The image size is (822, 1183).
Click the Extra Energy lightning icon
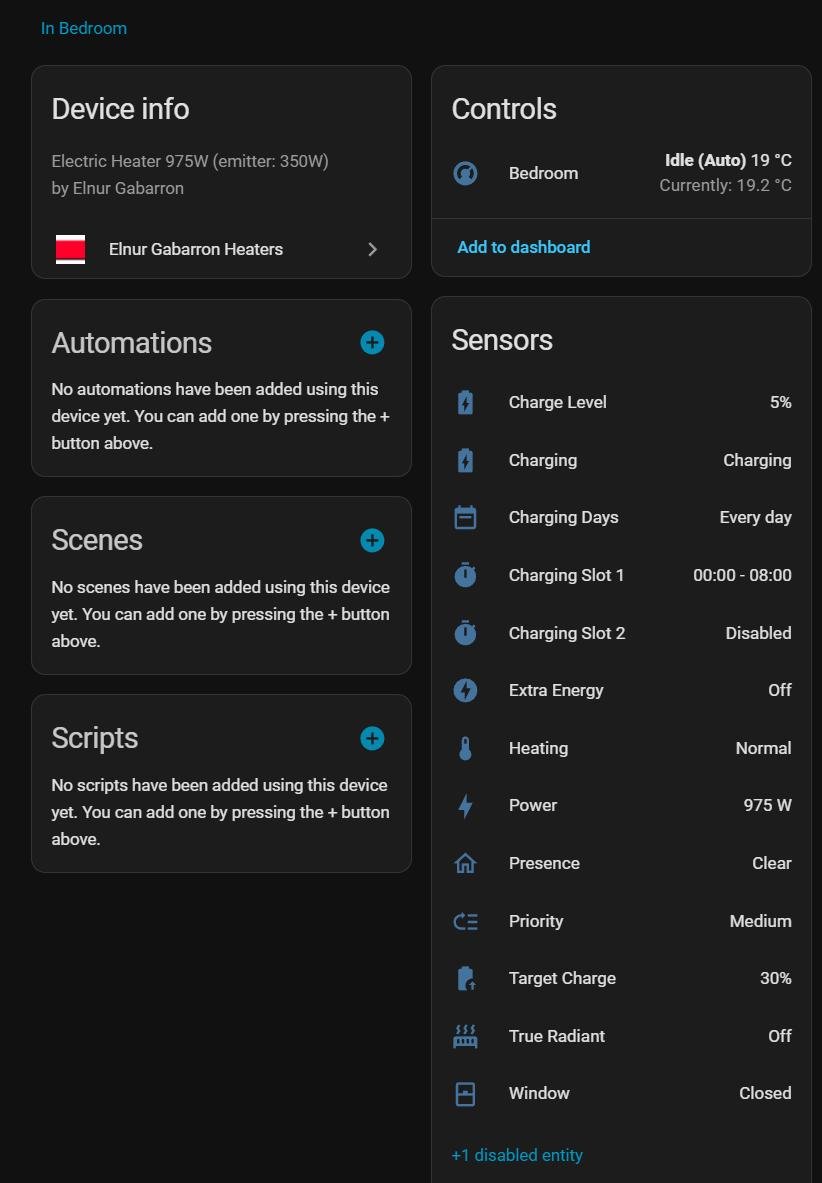coord(465,691)
